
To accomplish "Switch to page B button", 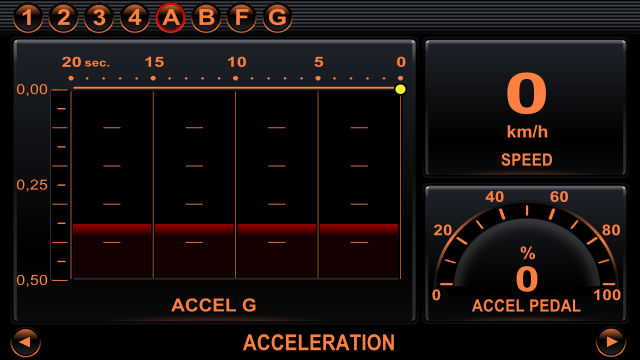I will tap(206, 18).
